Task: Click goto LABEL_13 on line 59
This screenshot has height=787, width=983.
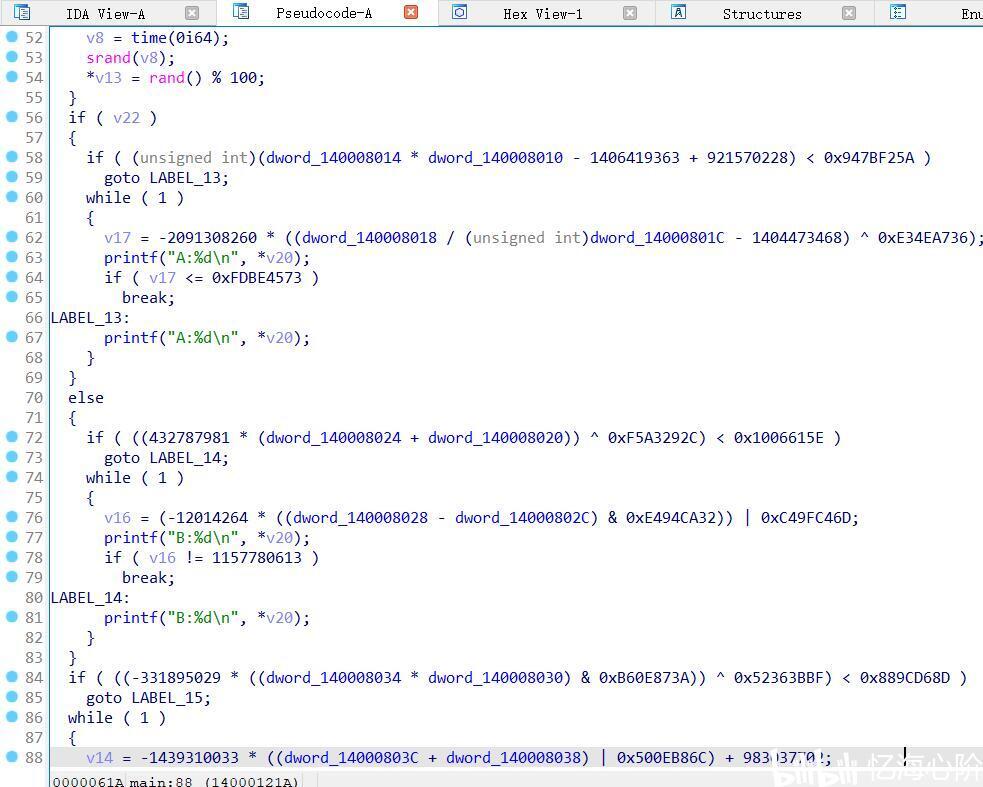Action: click(166, 177)
